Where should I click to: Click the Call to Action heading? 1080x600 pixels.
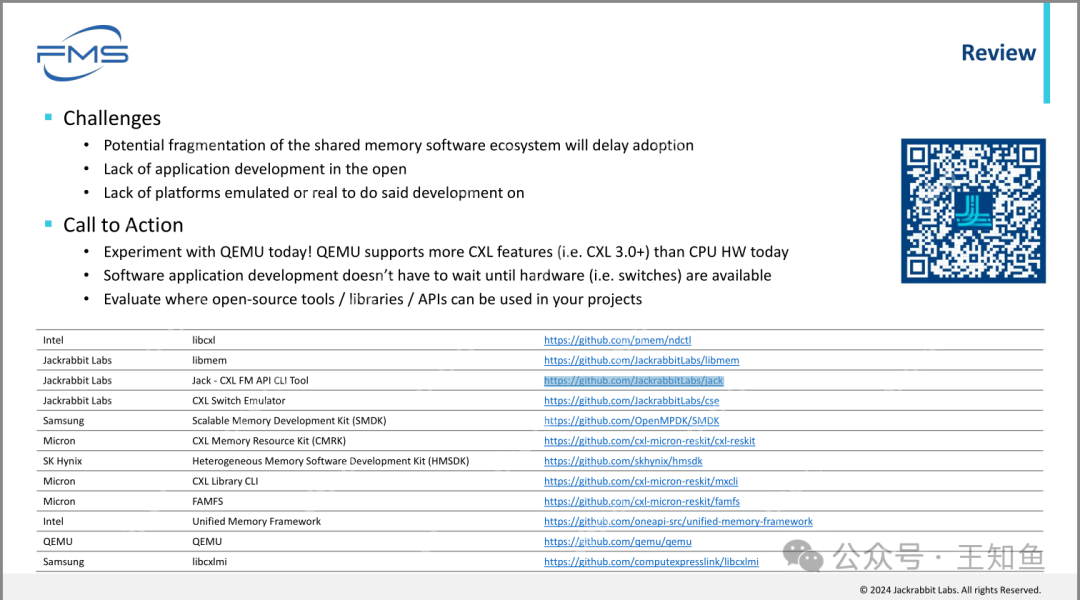123,225
